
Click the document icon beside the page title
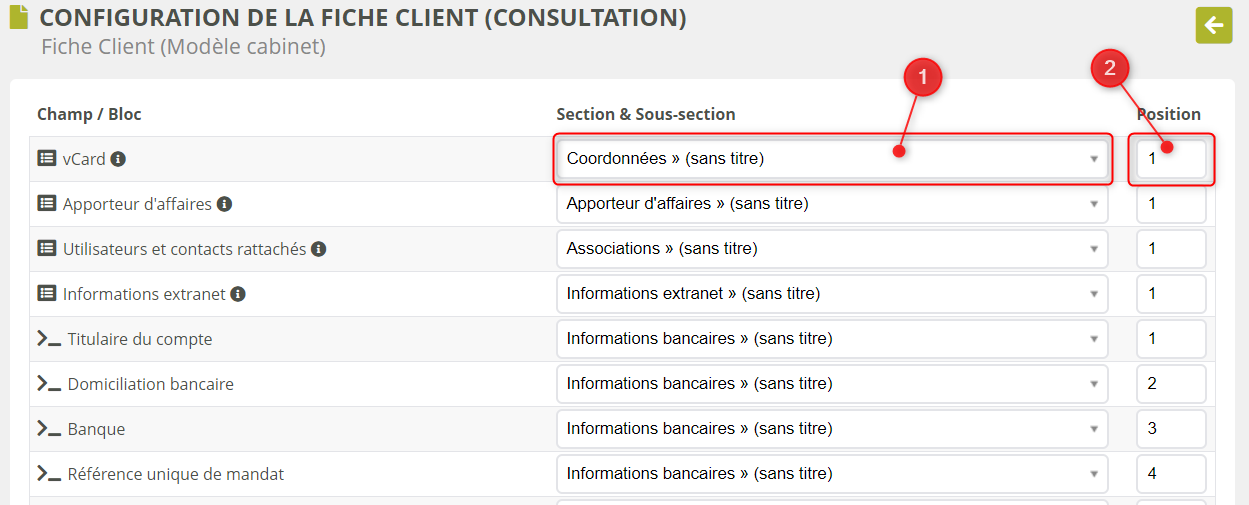click(18, 18)
